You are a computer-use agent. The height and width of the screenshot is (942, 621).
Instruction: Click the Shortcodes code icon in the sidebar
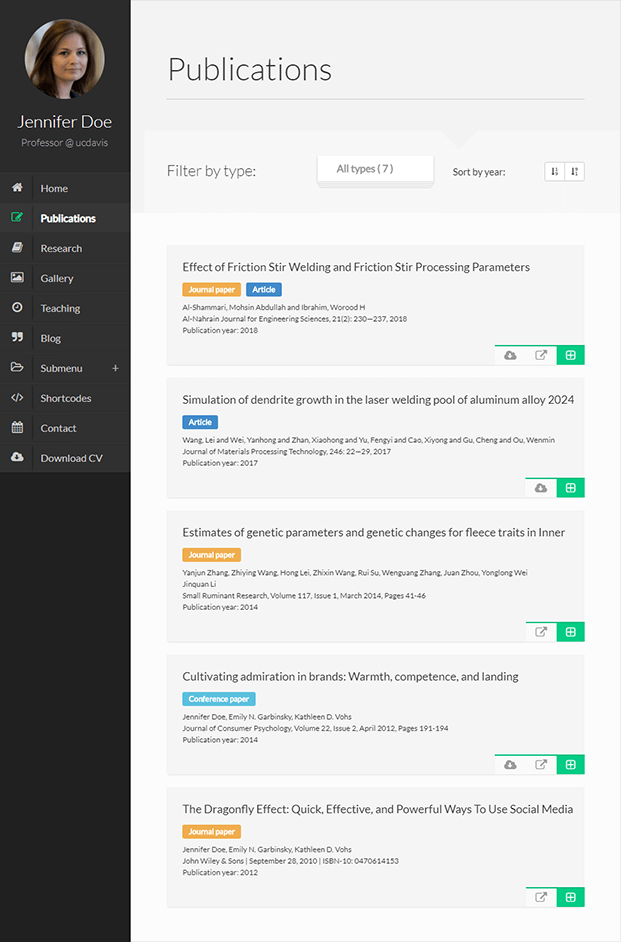(x=16, y=398)
